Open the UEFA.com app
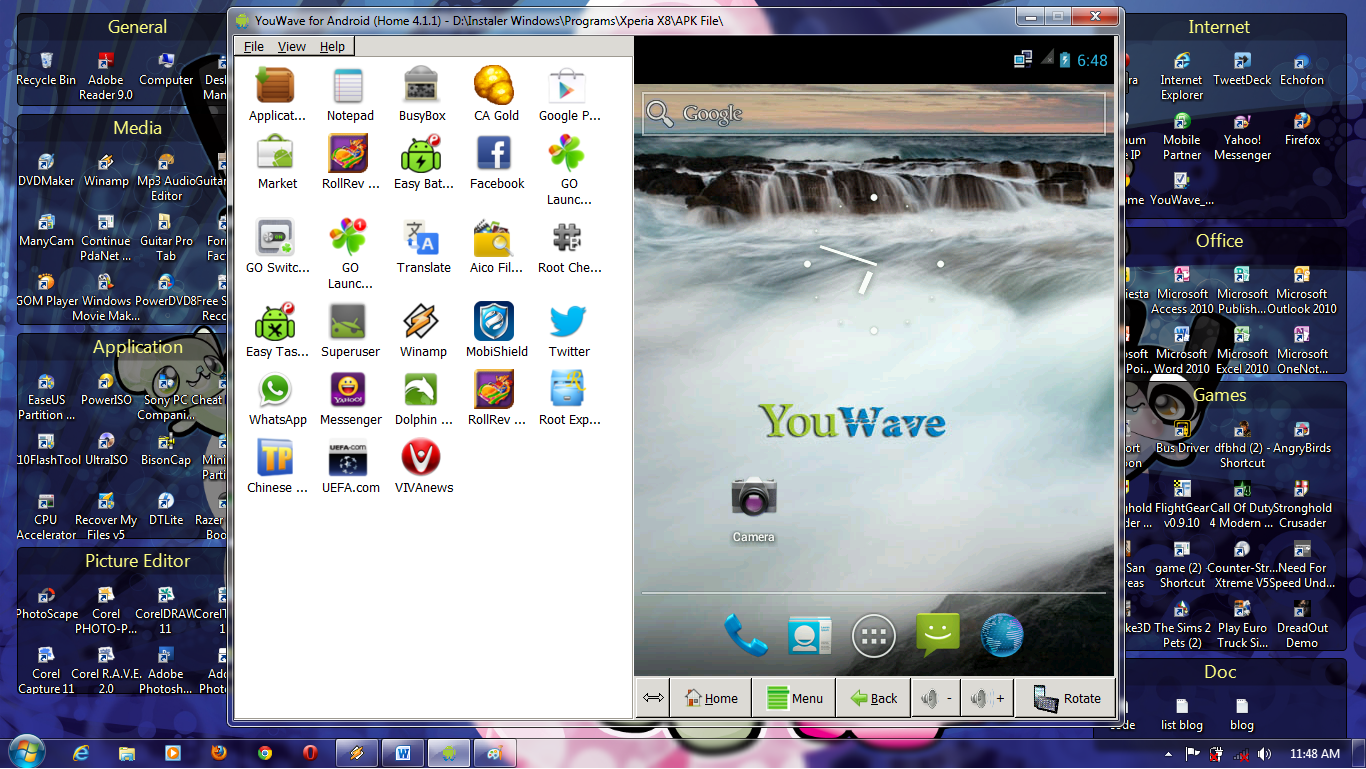This screenshot has width=1366, height=769. coord(349,459)
